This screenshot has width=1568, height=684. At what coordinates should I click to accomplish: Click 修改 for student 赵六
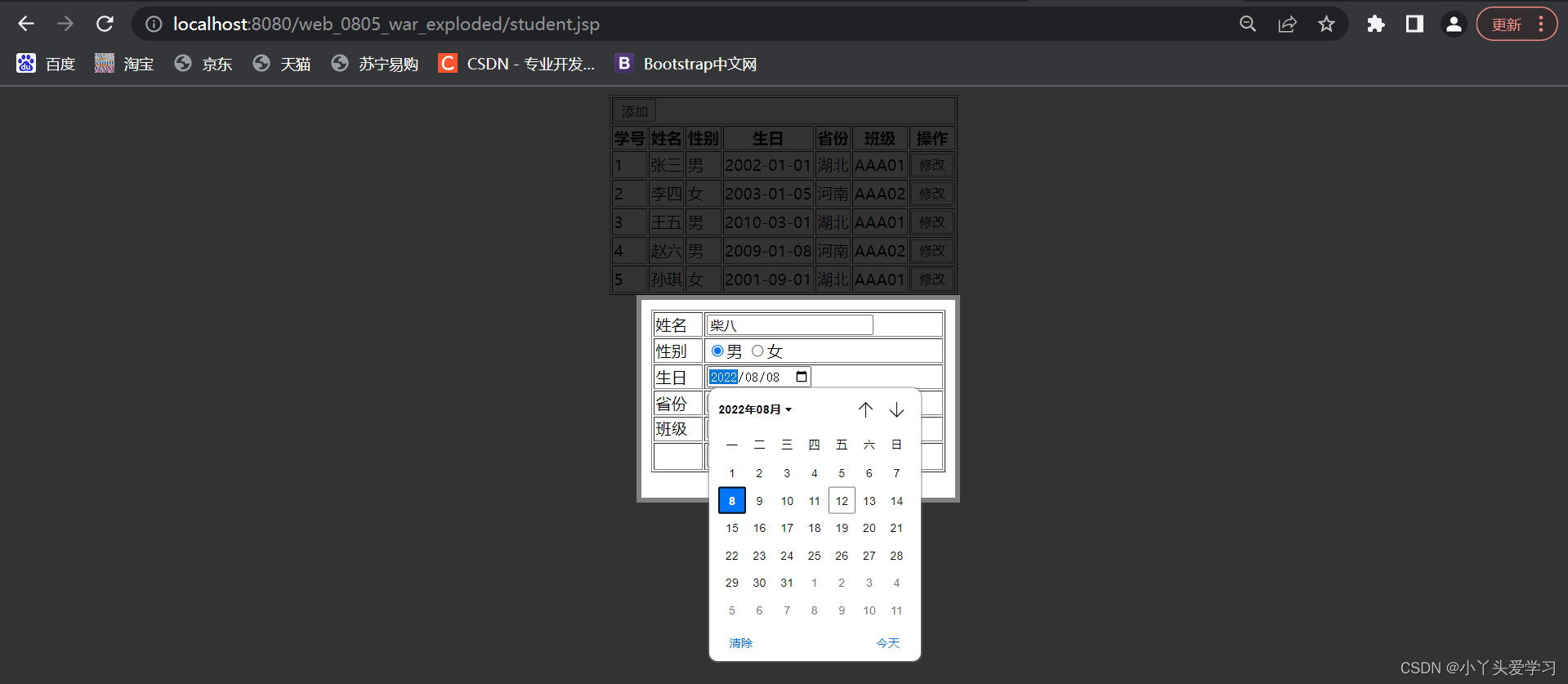931,251
